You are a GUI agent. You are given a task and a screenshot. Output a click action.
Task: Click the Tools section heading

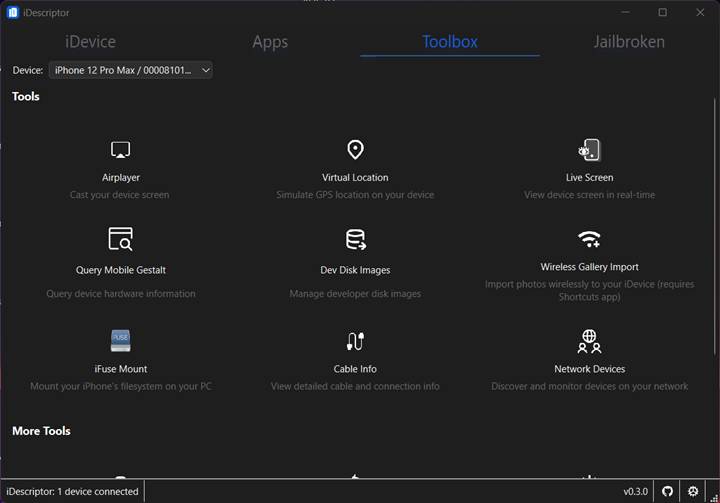26,96
